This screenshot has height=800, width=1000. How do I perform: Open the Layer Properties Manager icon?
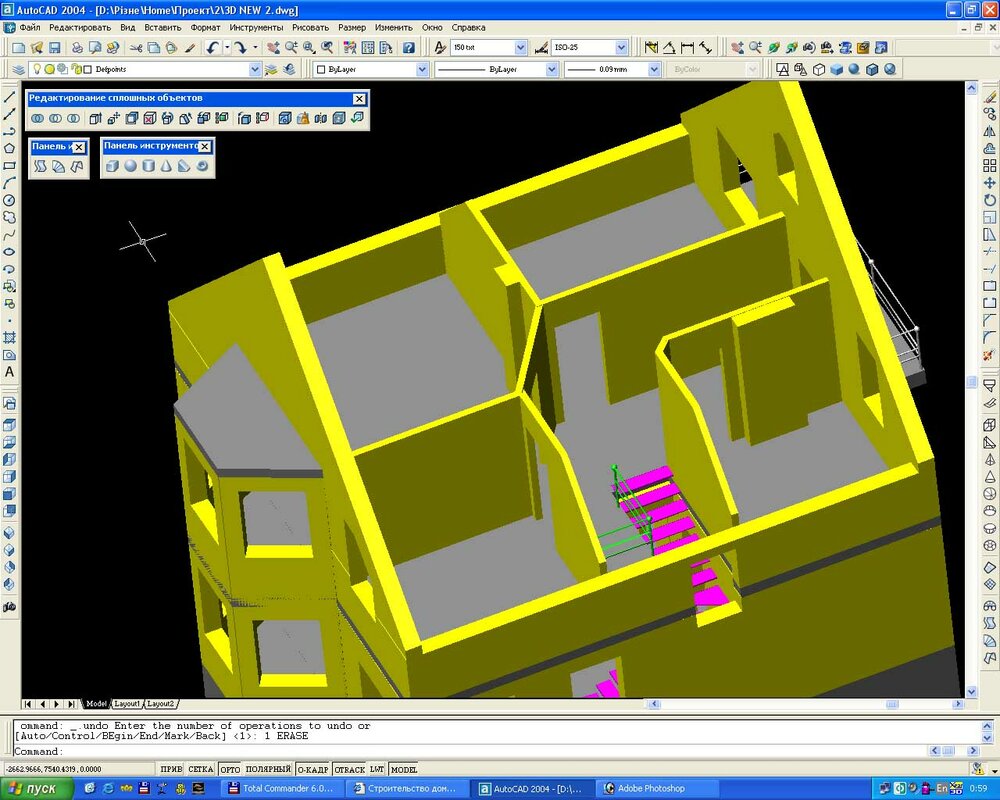[19, 69]
